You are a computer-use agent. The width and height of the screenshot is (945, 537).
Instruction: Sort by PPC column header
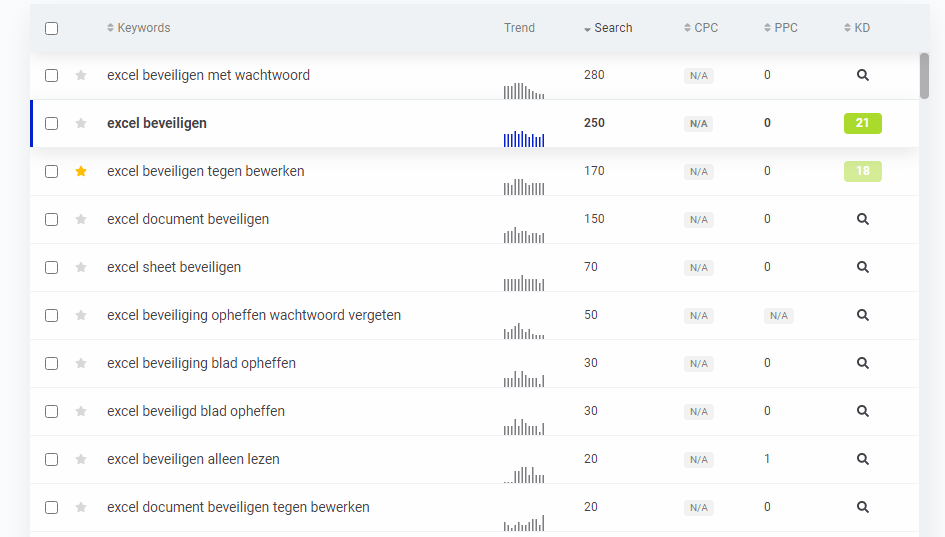(x=785, y=28)
